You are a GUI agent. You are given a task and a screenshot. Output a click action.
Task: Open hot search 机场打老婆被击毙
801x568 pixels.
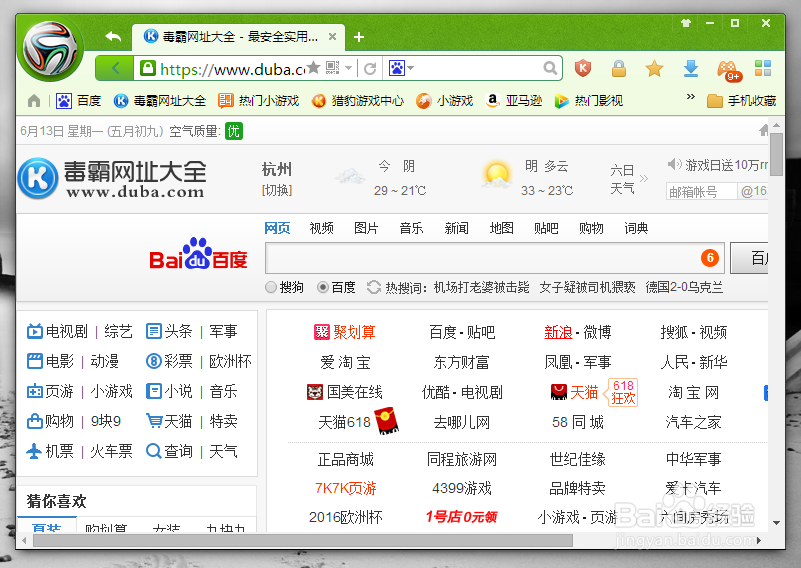click(x=481, y=287)
